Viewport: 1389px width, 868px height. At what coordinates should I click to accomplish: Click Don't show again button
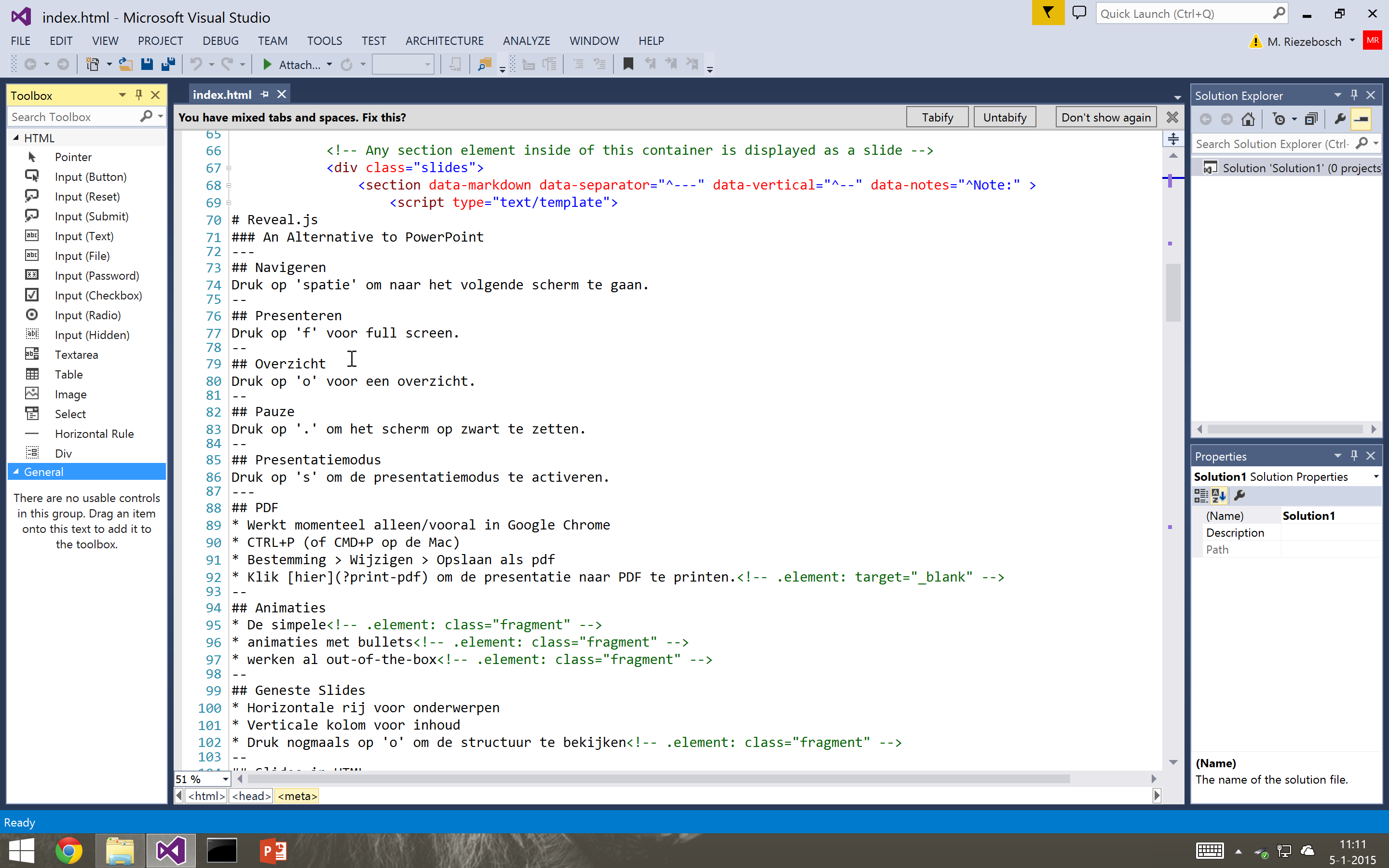coord(1105,117)
